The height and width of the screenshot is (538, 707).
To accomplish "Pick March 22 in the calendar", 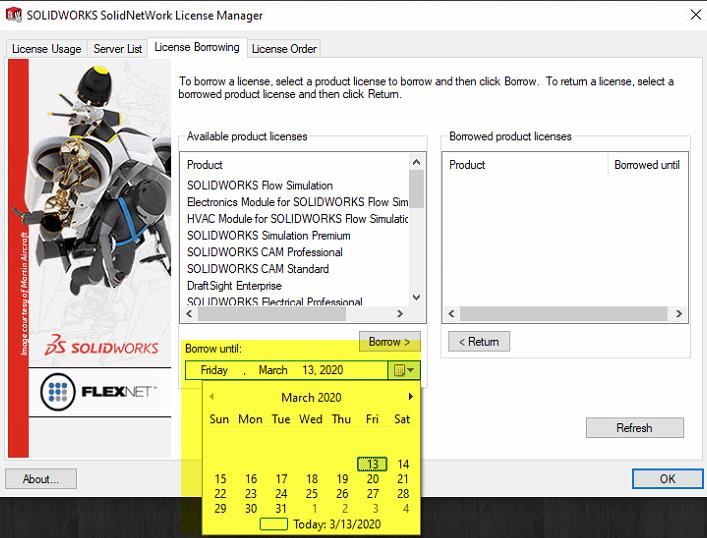I will point(220,494).
